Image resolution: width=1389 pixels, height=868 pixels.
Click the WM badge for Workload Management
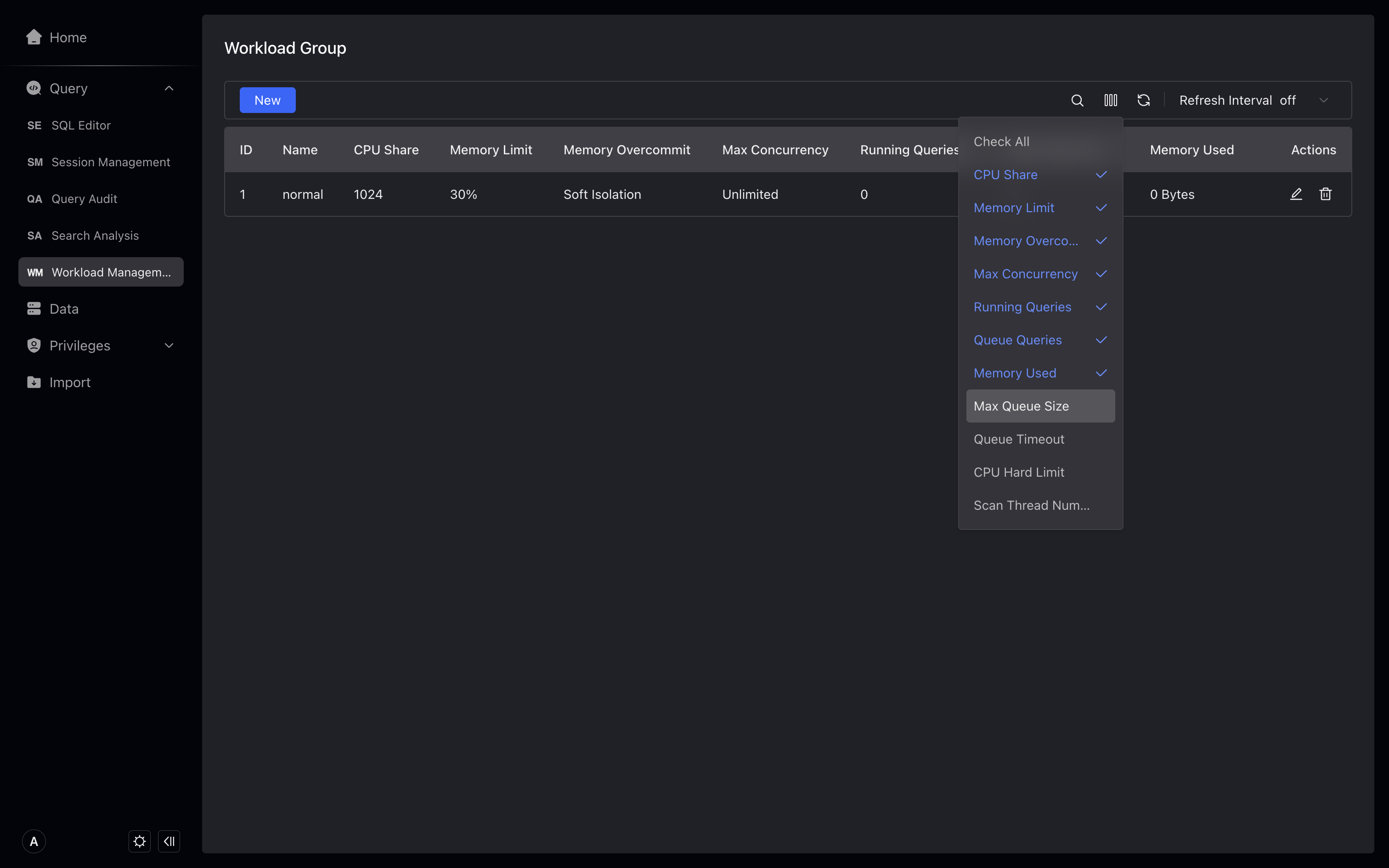[35, 272]
